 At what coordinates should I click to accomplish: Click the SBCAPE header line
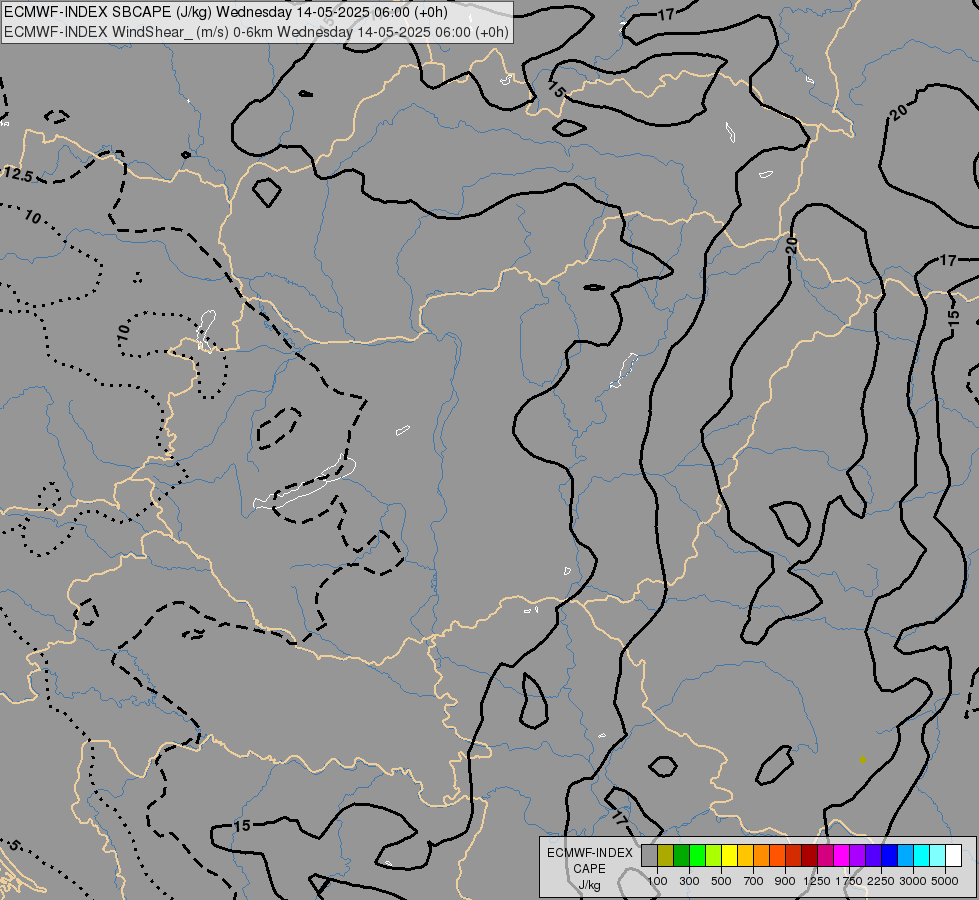225,12
